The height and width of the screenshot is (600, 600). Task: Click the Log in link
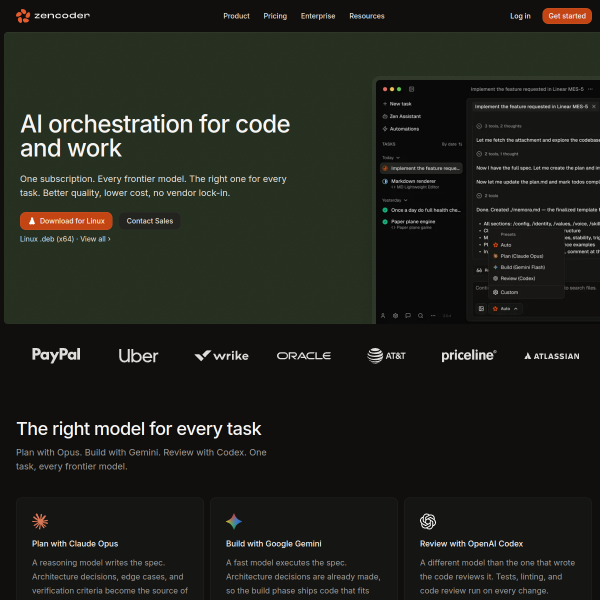coord(520,16)
